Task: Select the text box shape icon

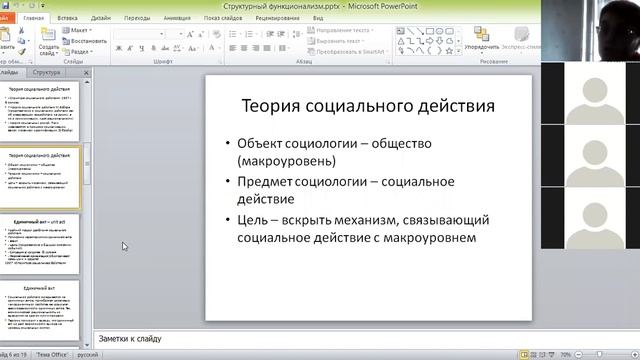Action: [x=400, y=31]
